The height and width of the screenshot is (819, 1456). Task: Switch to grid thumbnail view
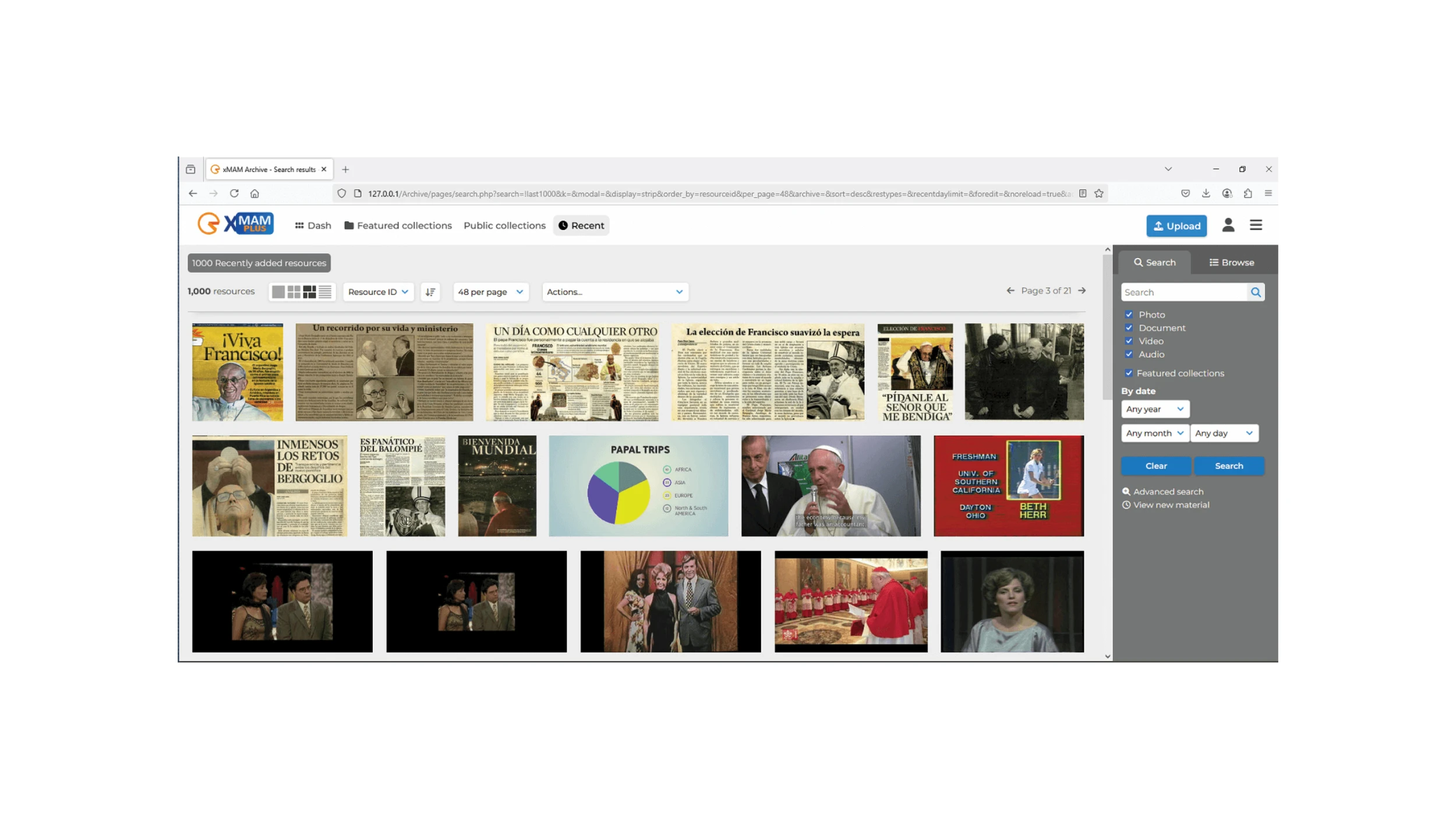[294, 292]
